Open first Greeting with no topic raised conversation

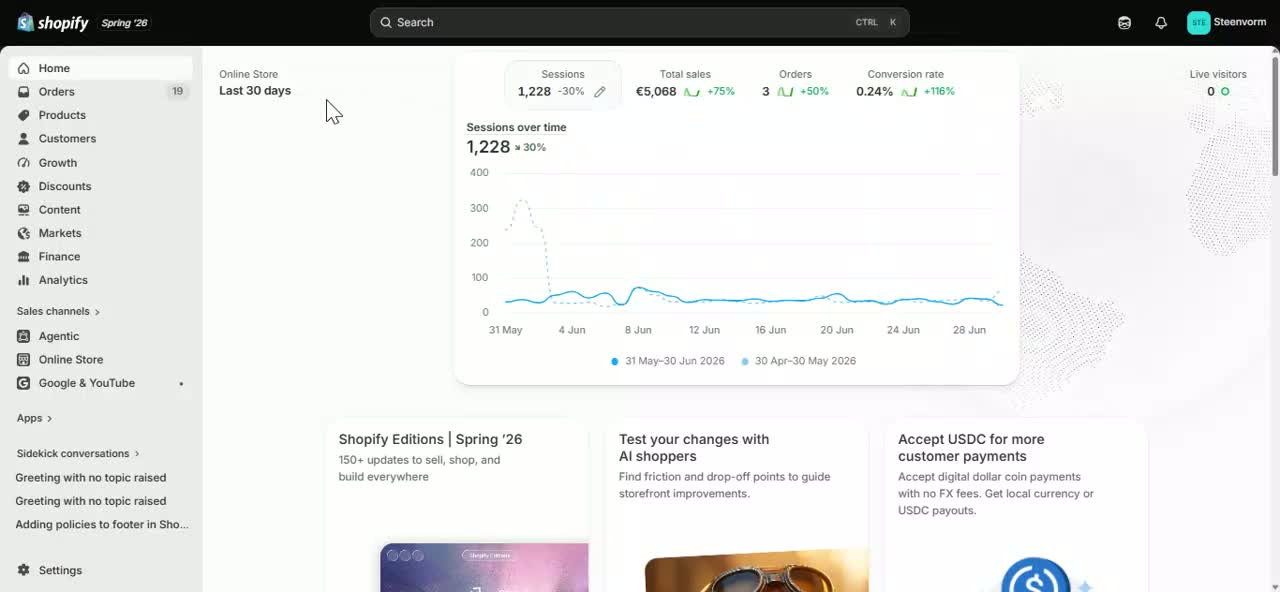91,478
